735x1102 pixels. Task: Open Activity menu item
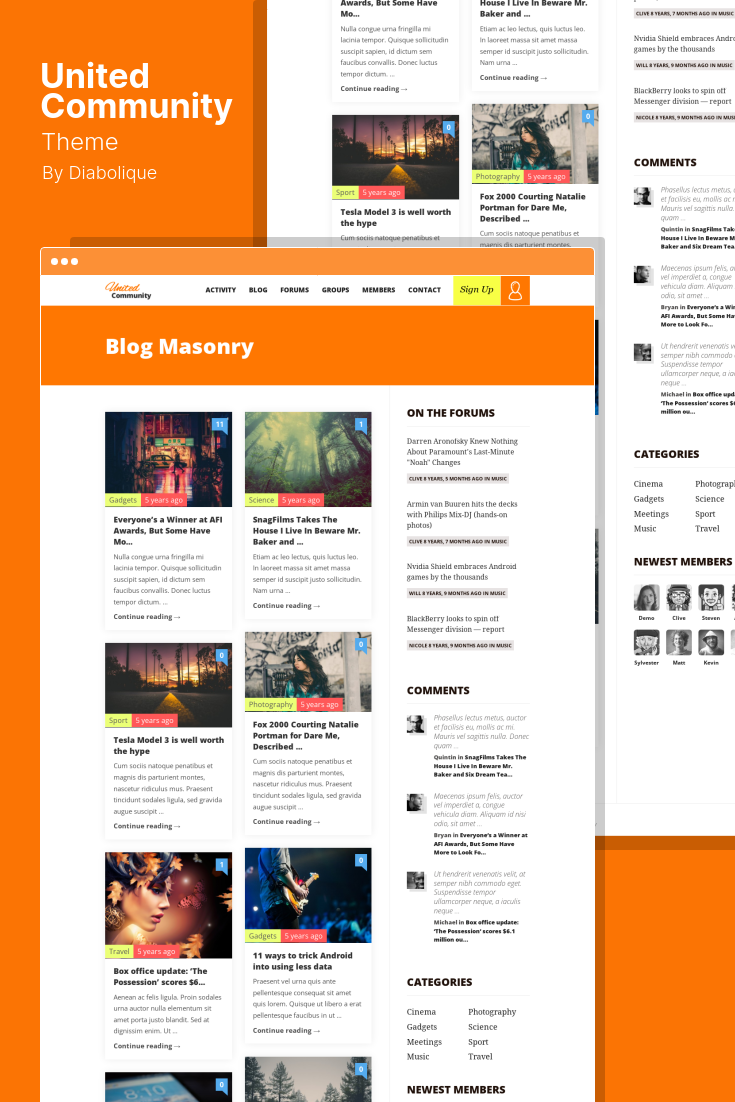pos(221,290)
